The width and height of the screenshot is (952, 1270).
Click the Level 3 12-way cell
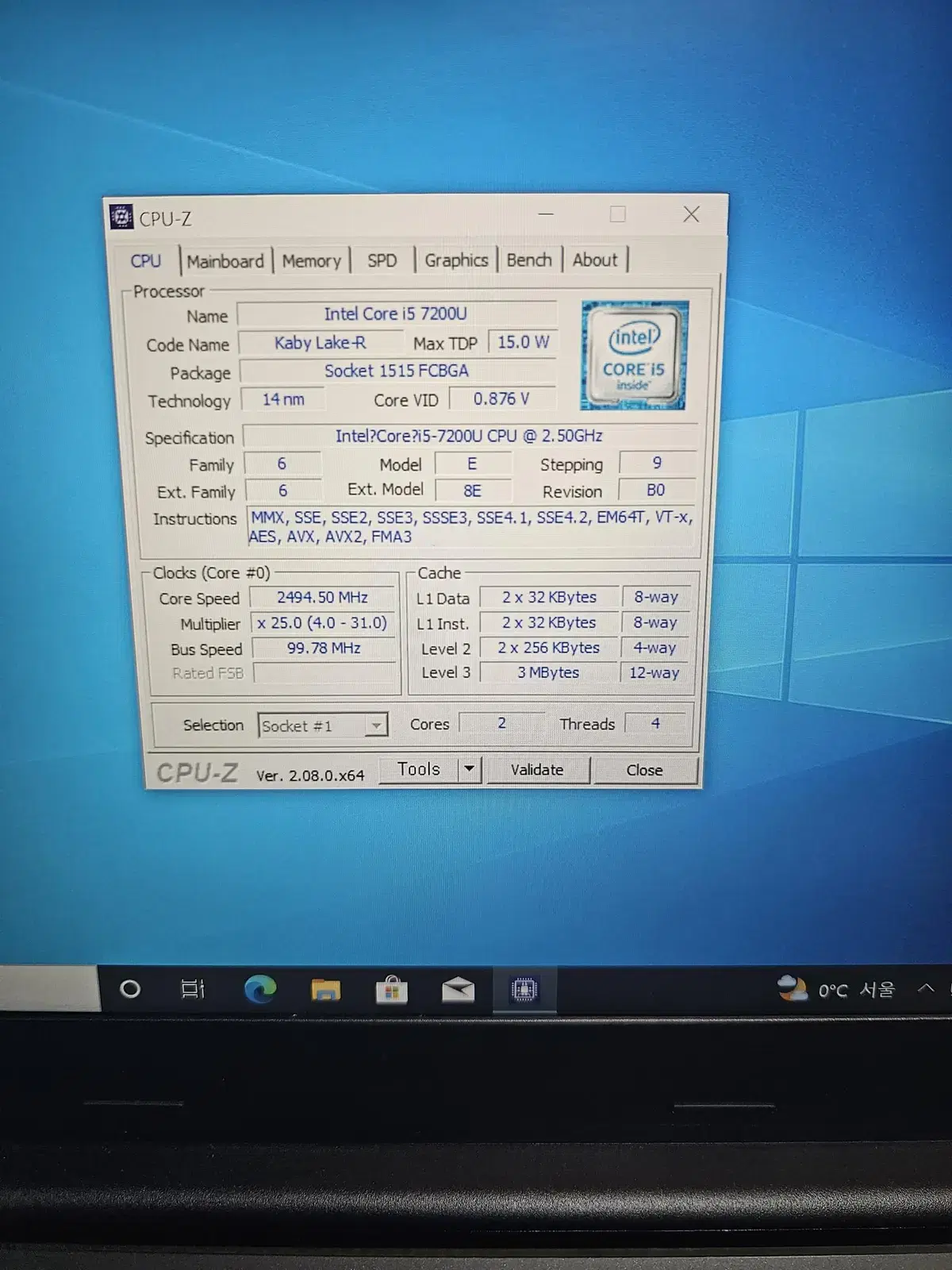654,673
